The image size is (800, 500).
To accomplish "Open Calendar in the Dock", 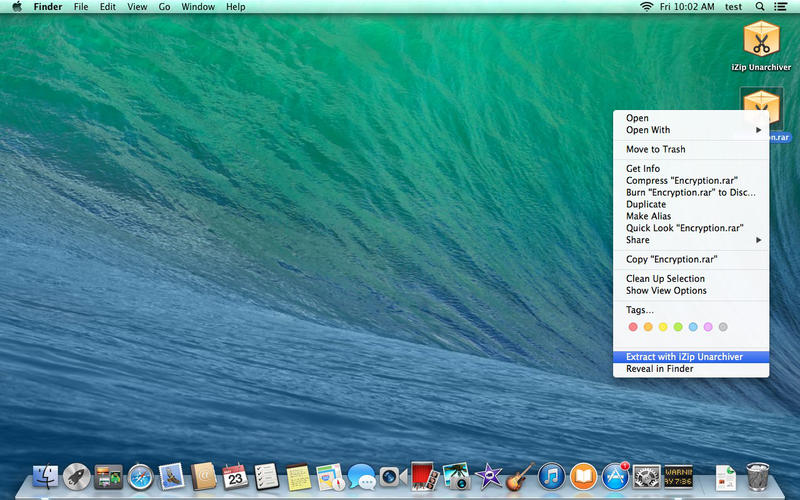I will point(235,477).
